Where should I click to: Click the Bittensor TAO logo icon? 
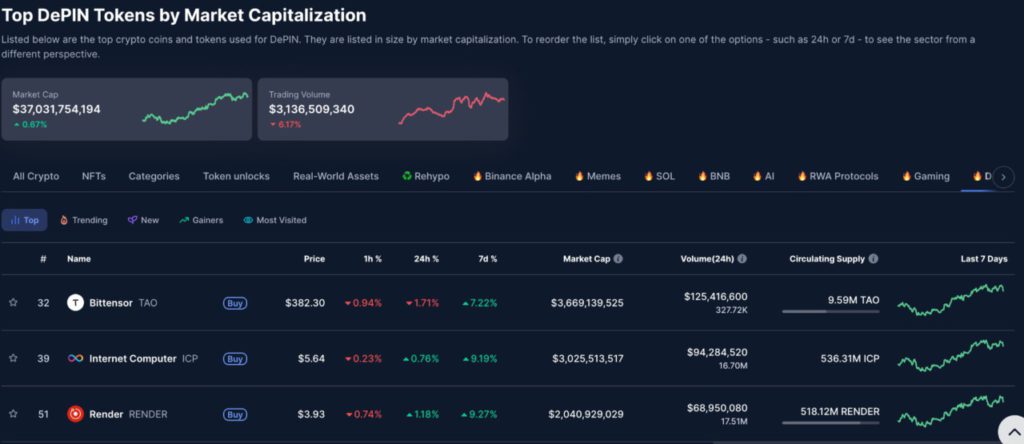pos(75,302)
